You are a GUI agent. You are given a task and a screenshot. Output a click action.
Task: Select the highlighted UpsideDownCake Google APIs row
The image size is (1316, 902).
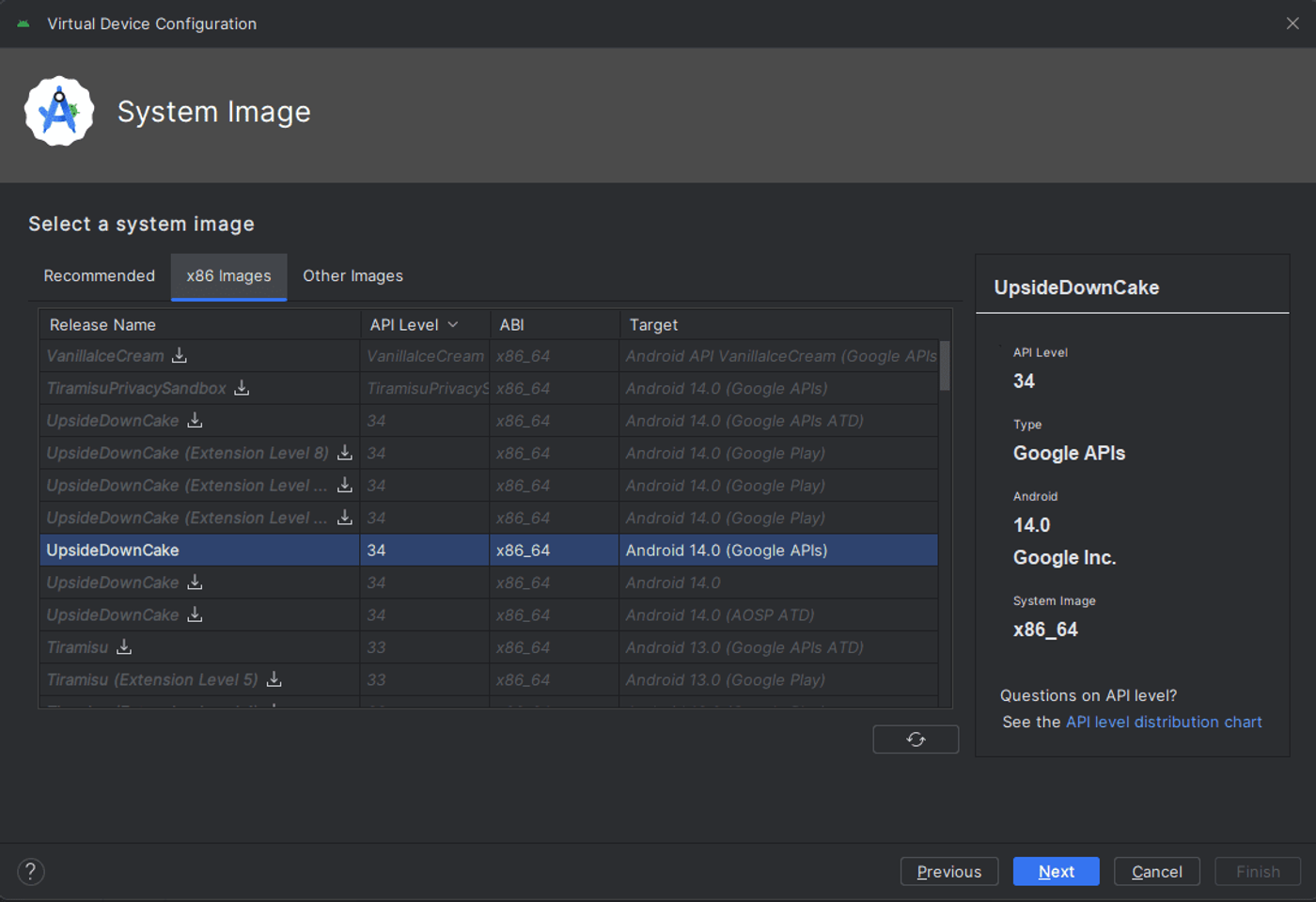pos(489,550)
